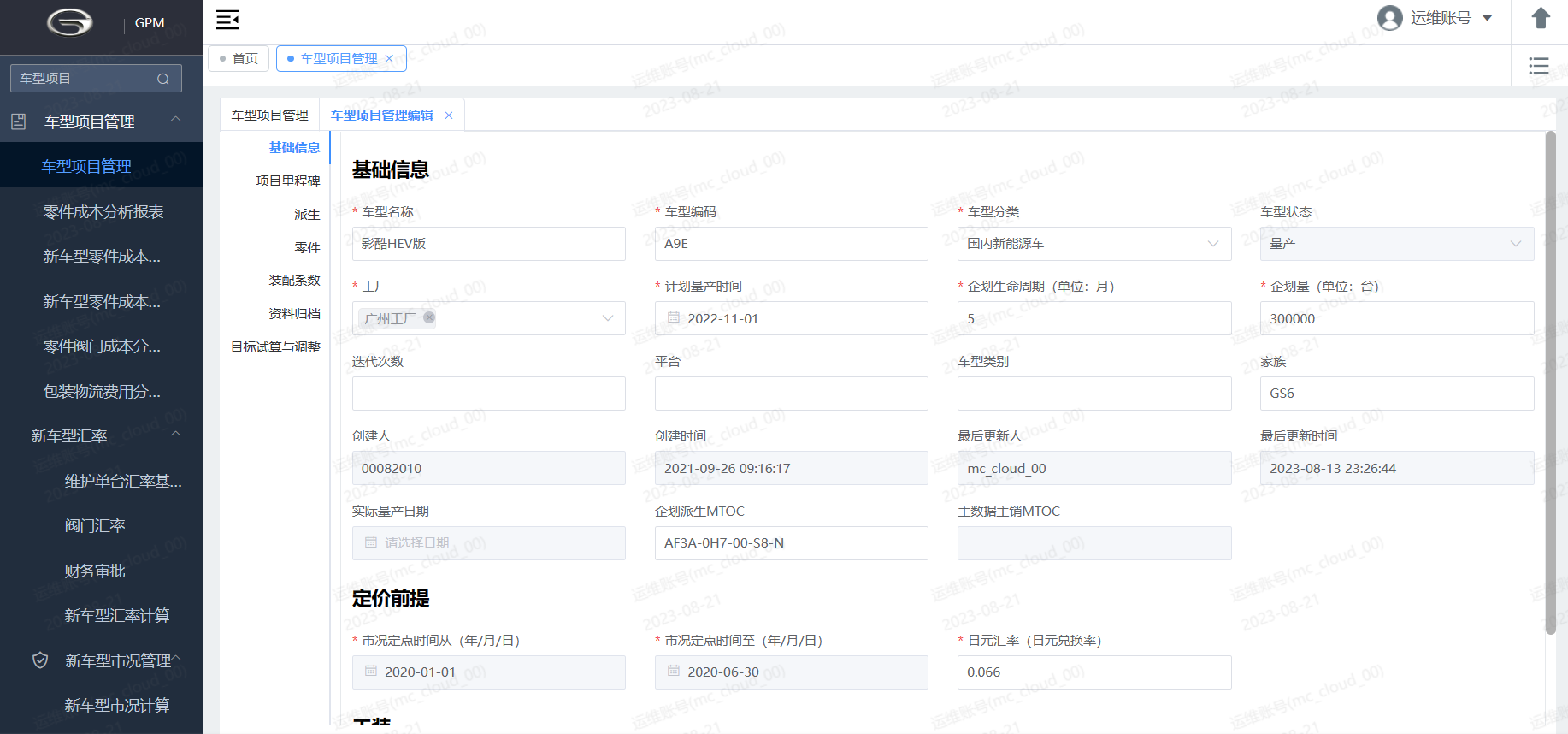Viewport: 1568px width, 734px height.
Task: Switch to inner 车型项目管理 tab
Action: coord(270,115)
